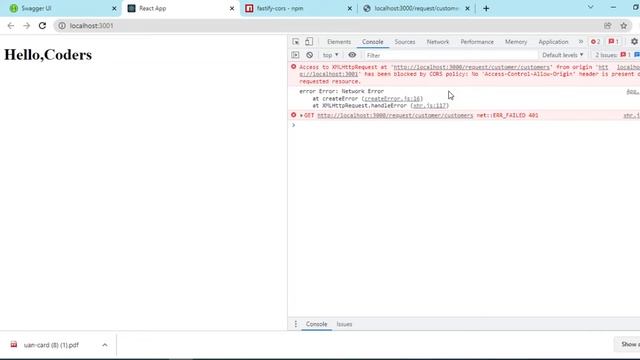
Task: Go back using browser back arrow
Action: tap(11, 26)
